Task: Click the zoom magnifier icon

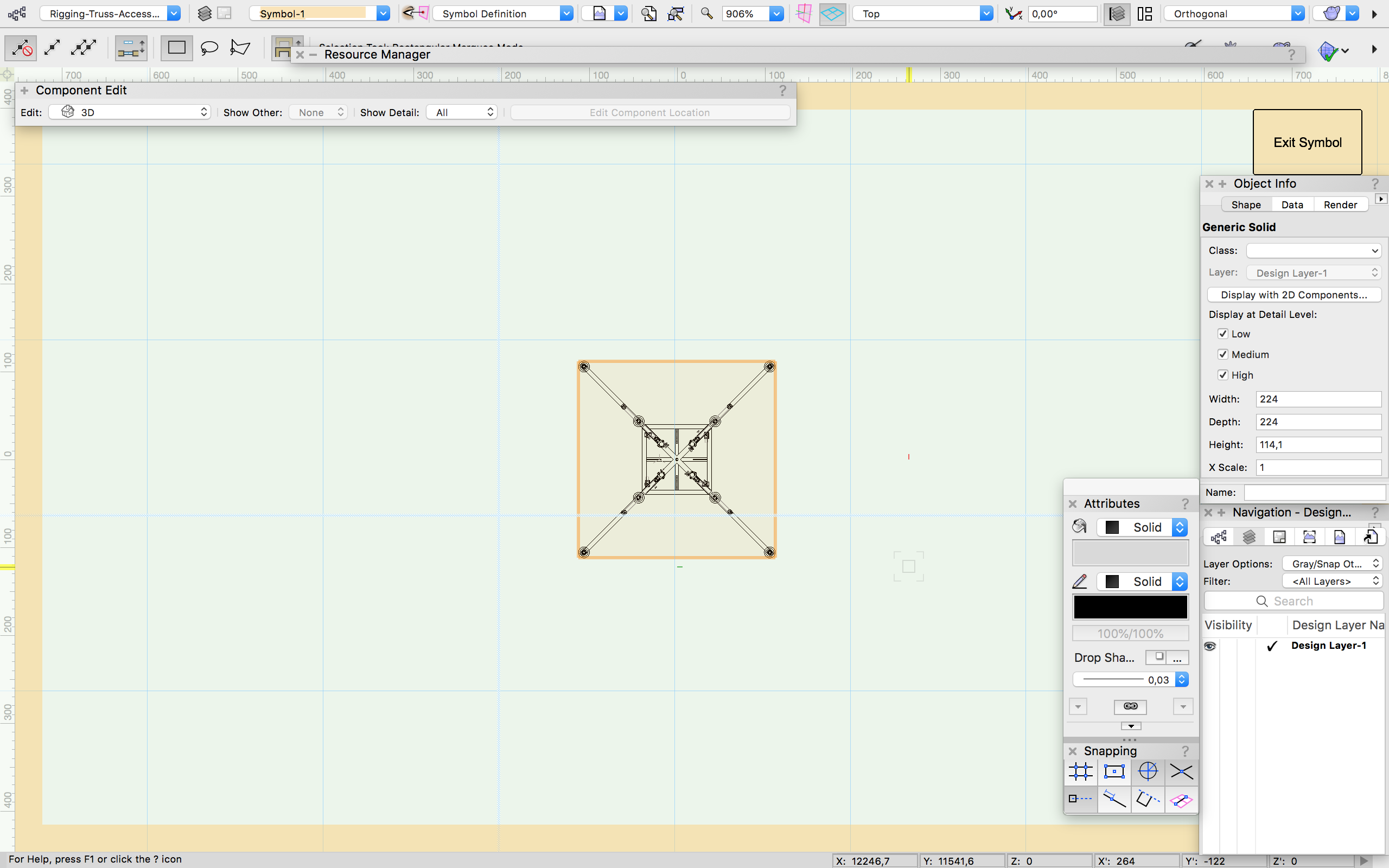Action: coord(706,14)
